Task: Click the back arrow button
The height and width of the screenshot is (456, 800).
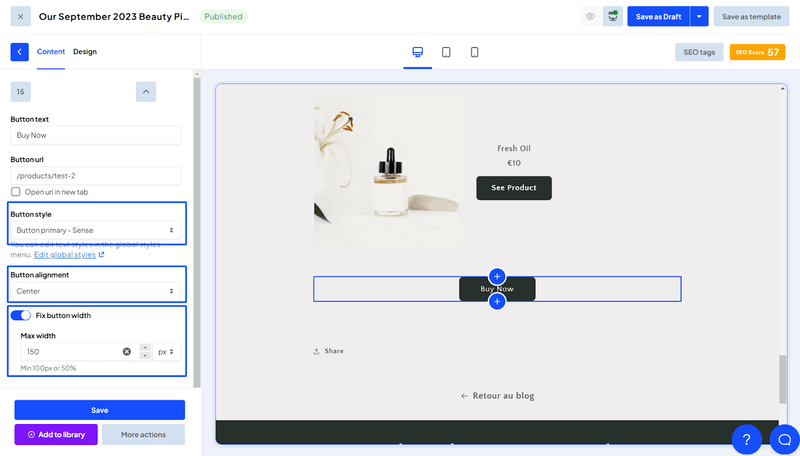Action: click(19, 52)
